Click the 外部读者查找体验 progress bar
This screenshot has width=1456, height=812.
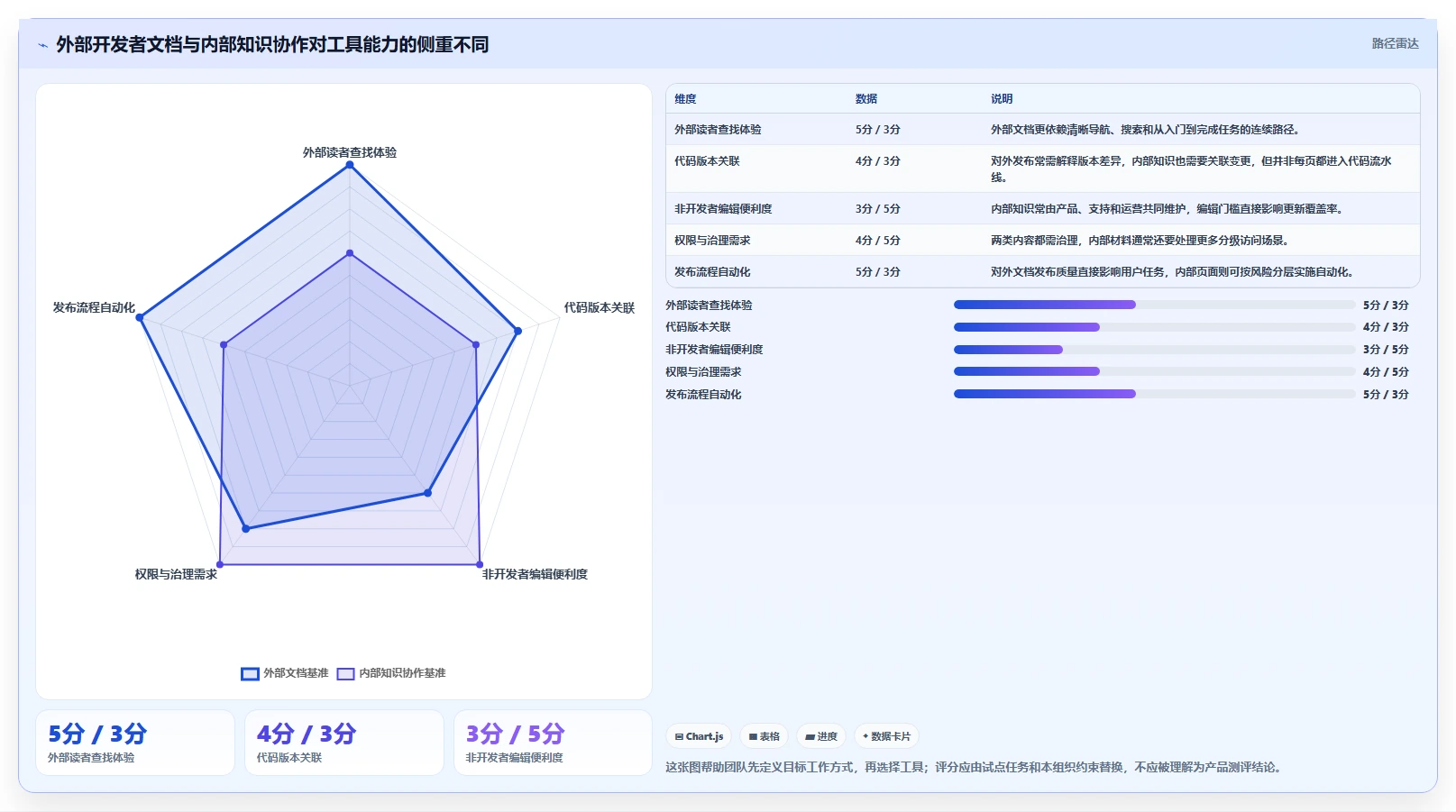pos(1154,305)
